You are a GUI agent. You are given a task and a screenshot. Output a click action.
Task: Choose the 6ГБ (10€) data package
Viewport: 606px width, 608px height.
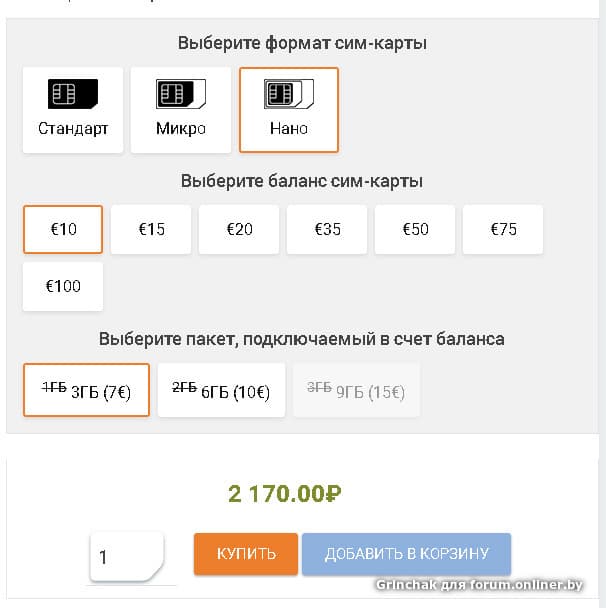pyautogui.click(x=221, y=390)
